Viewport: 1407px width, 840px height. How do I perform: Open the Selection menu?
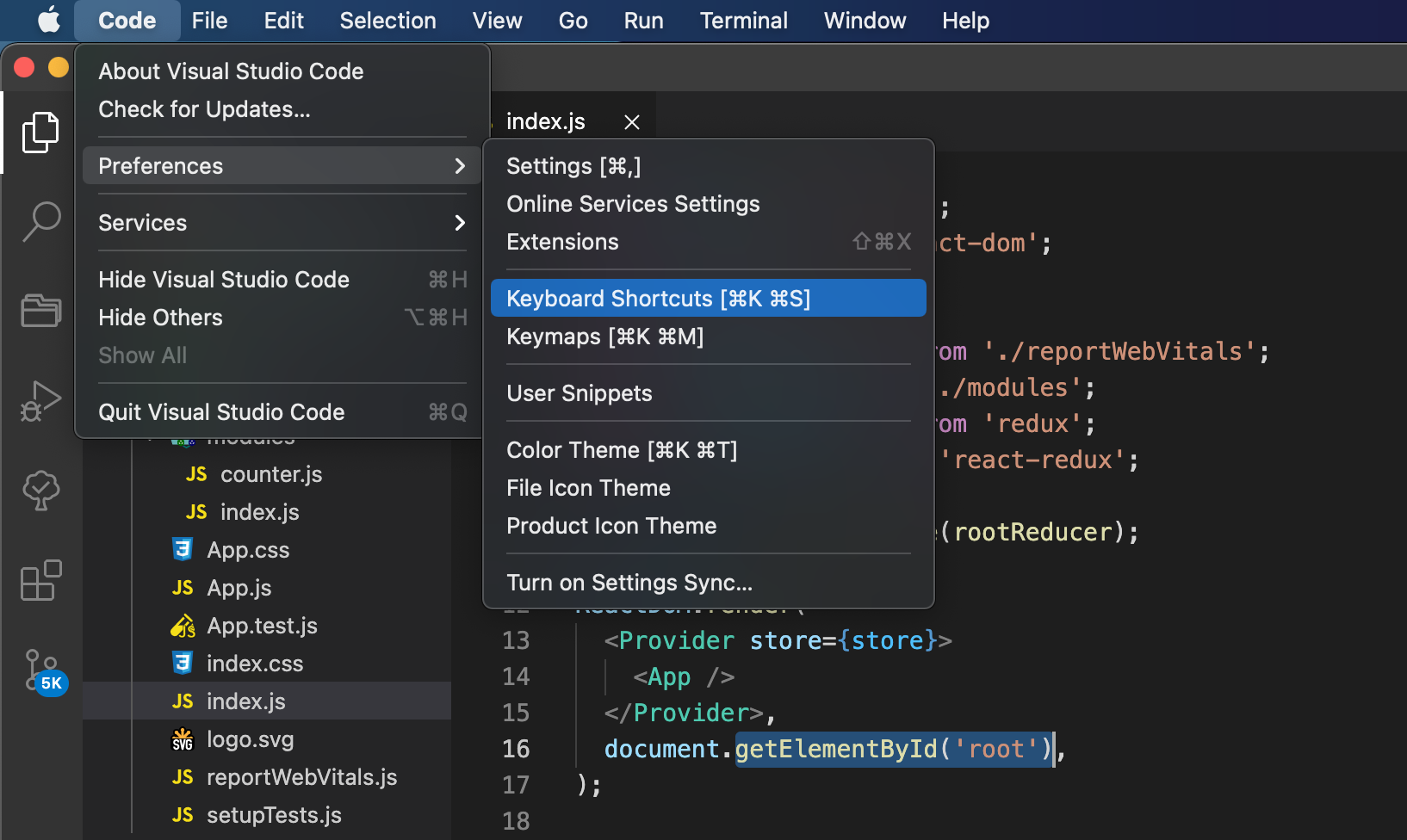click(387, 21)
